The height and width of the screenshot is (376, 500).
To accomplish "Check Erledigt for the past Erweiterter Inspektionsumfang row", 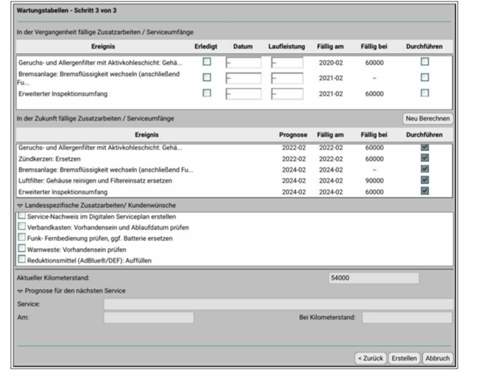I will tap(207, 93).
